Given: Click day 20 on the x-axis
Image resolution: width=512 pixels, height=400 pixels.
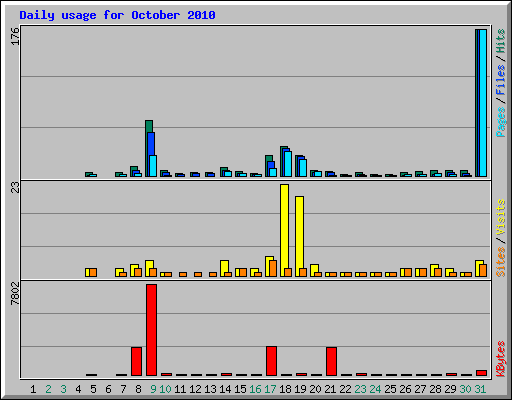Looking at the screenshot, I should pyautogui.click(x=315, y=389).
